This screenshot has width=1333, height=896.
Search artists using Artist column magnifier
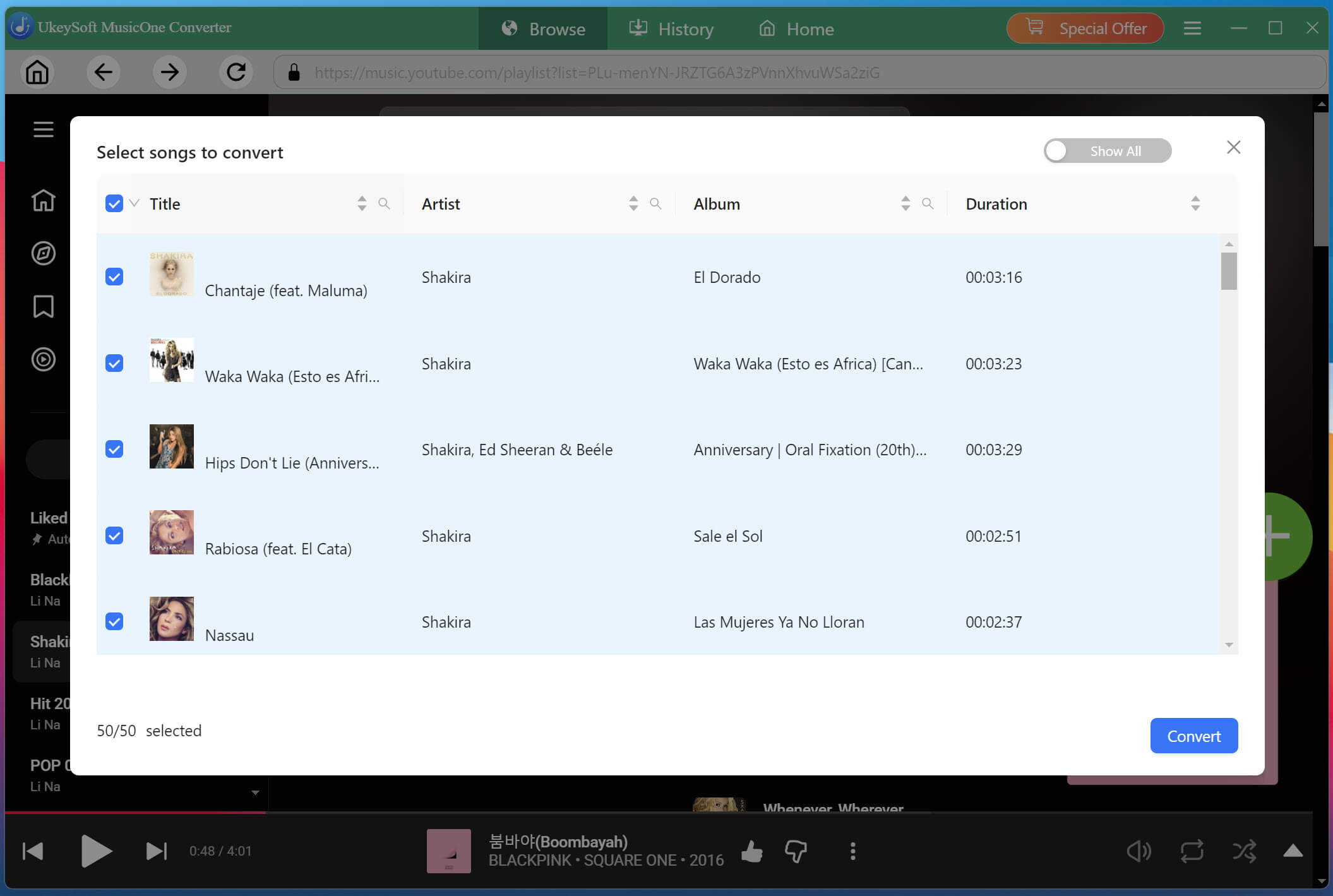point(655,203)
